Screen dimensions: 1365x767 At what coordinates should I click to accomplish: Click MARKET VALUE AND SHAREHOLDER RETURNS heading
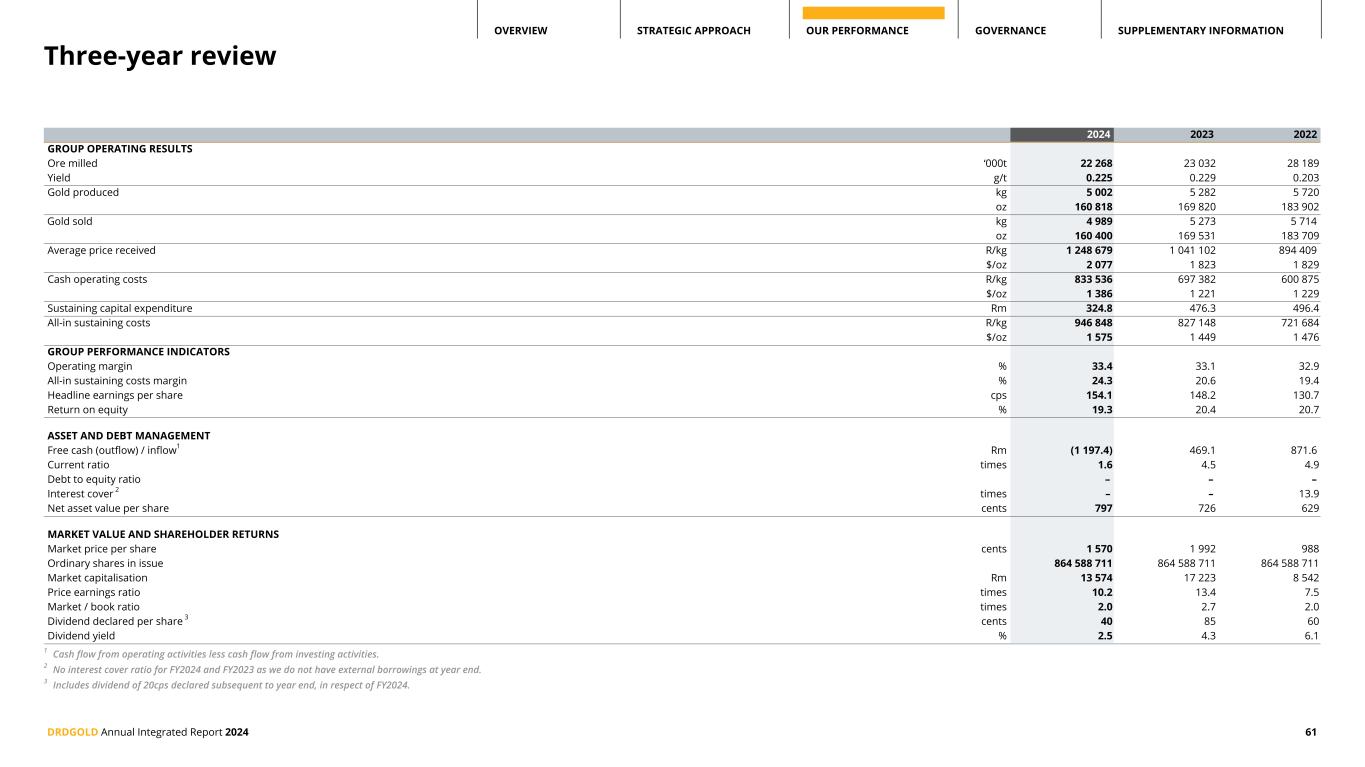tap(163, 534)
